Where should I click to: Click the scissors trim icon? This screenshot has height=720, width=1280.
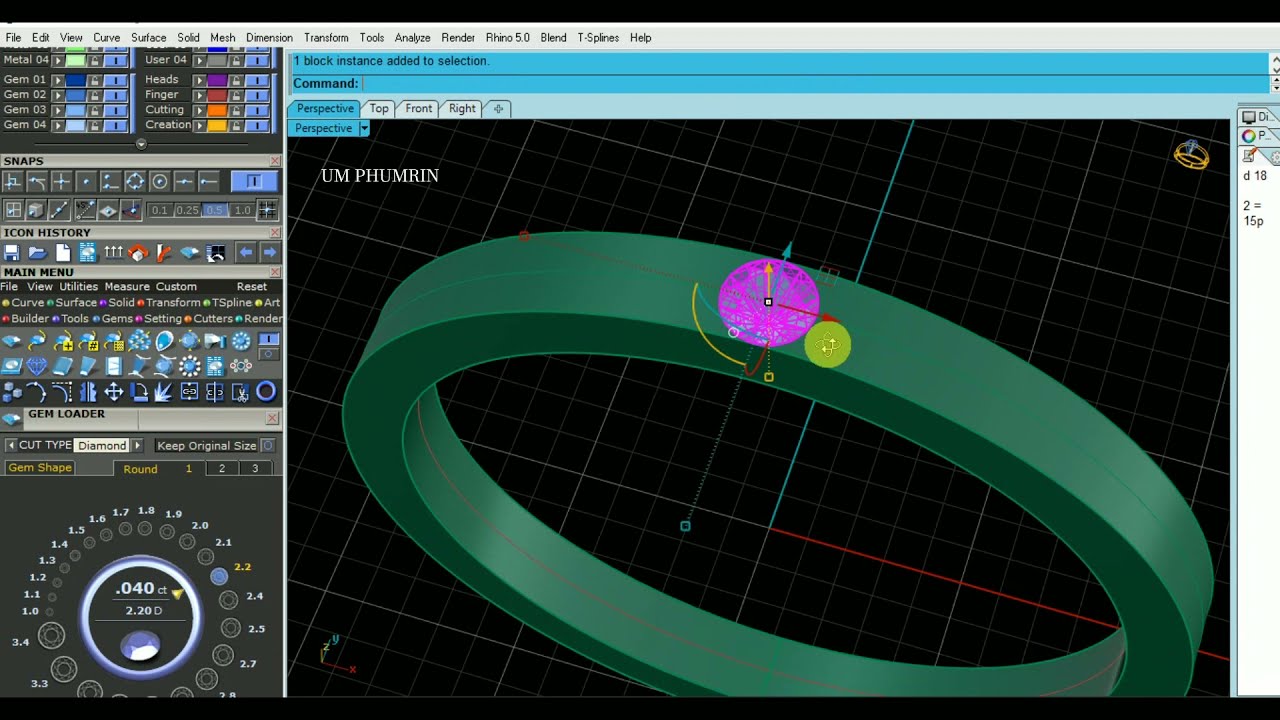click(x=239, y=391)
